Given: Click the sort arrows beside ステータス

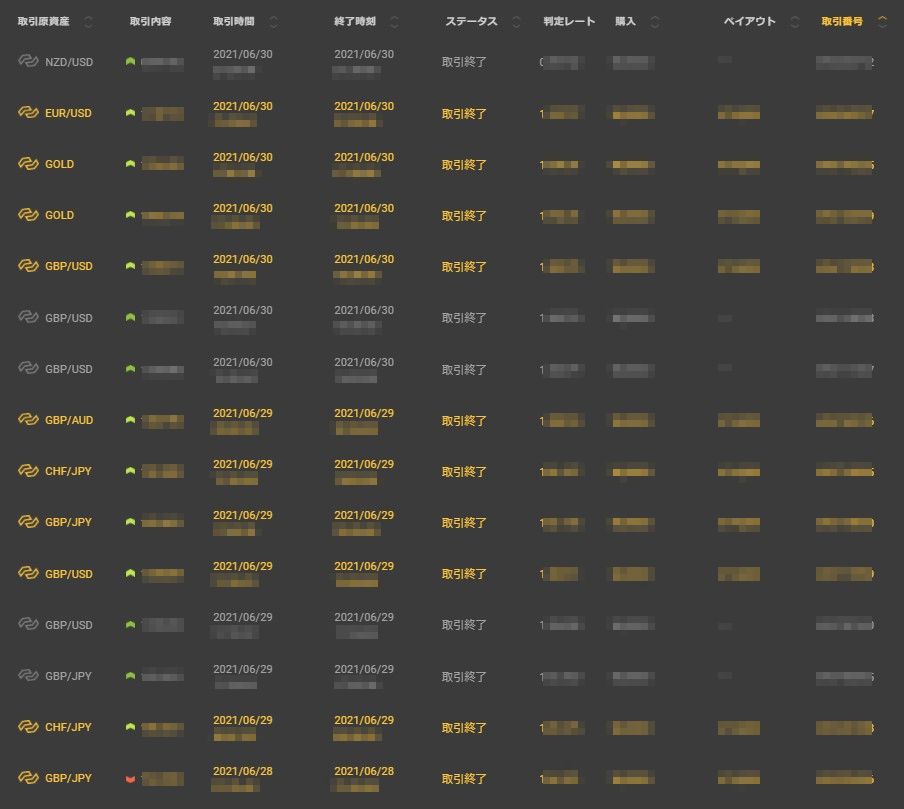Looking at the screenshot, I should 516,22.
